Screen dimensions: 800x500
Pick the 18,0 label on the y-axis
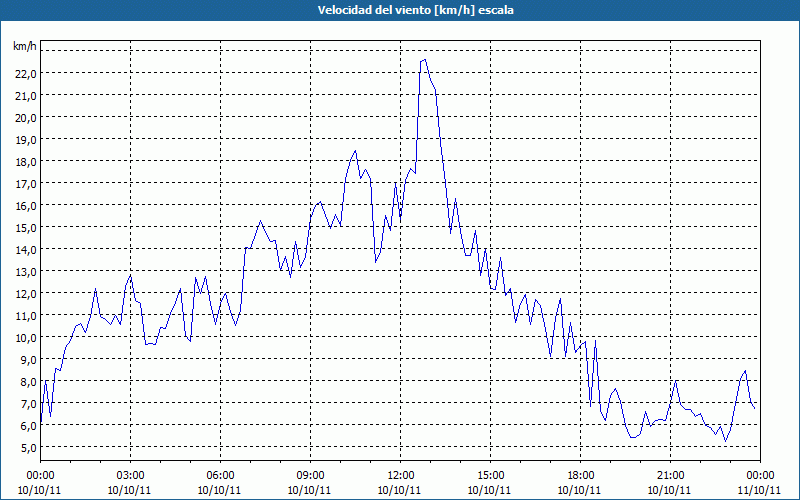26,162
